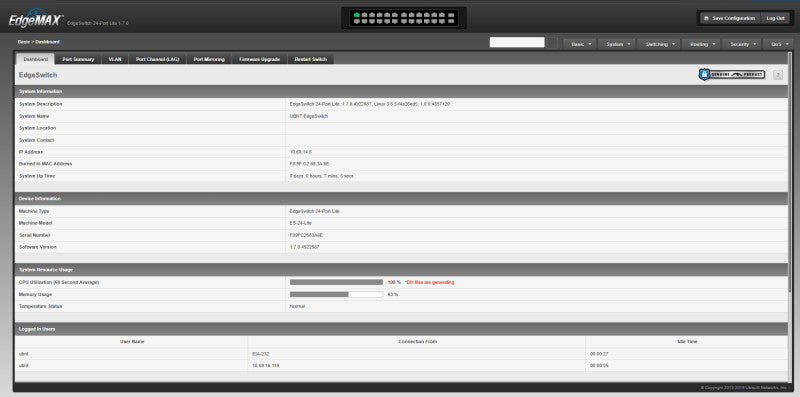Click the 'UBNT EdgeSwitch' system name value
Viewport: 800px width, 397px height.
coord(309,116)
